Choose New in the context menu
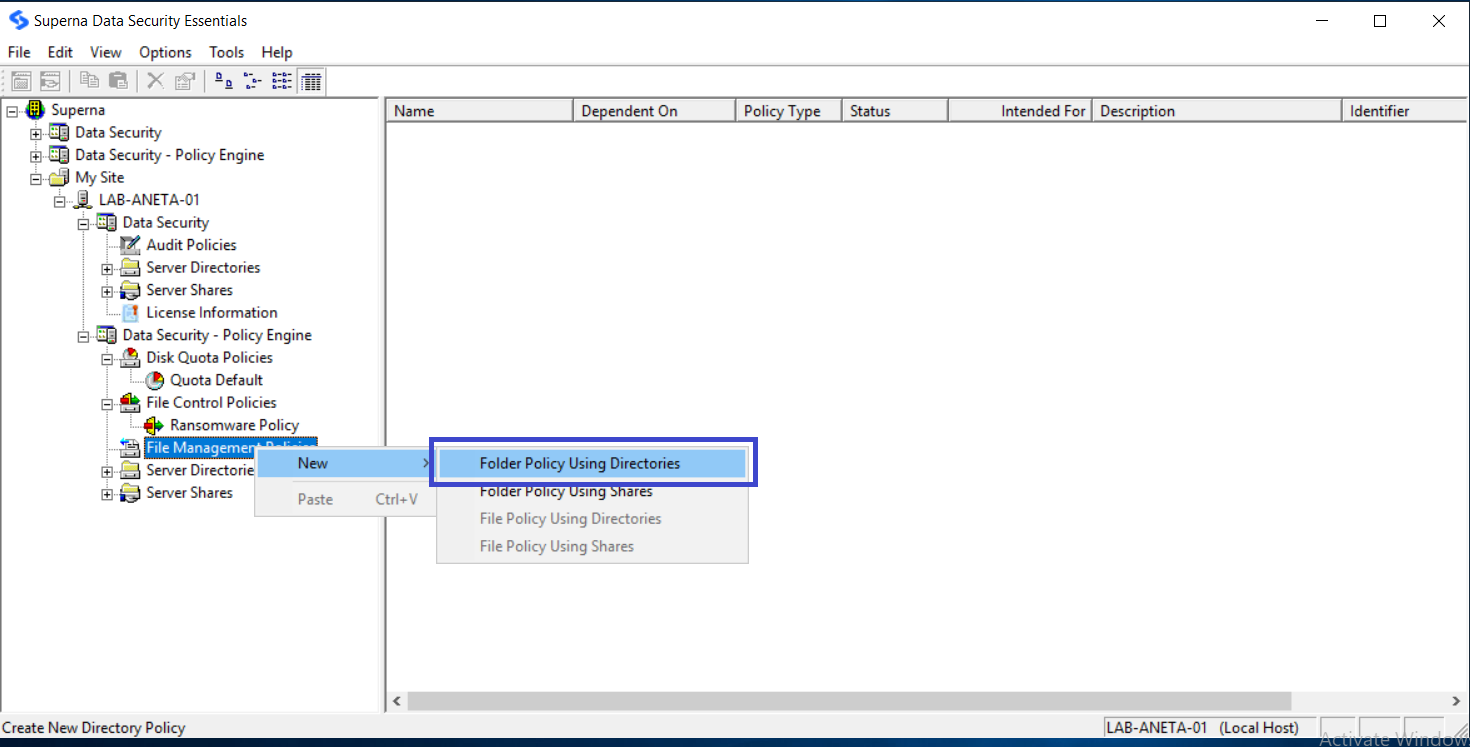Screen dimensions: 1470x747 pos(346,463)
